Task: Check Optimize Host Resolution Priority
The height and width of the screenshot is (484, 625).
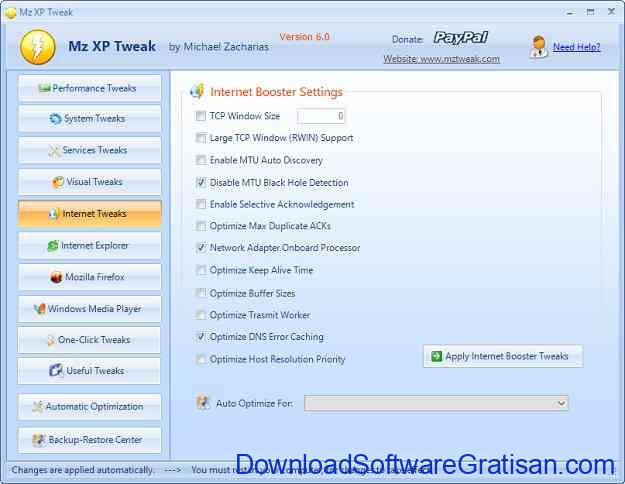Action: coord(200,359)
